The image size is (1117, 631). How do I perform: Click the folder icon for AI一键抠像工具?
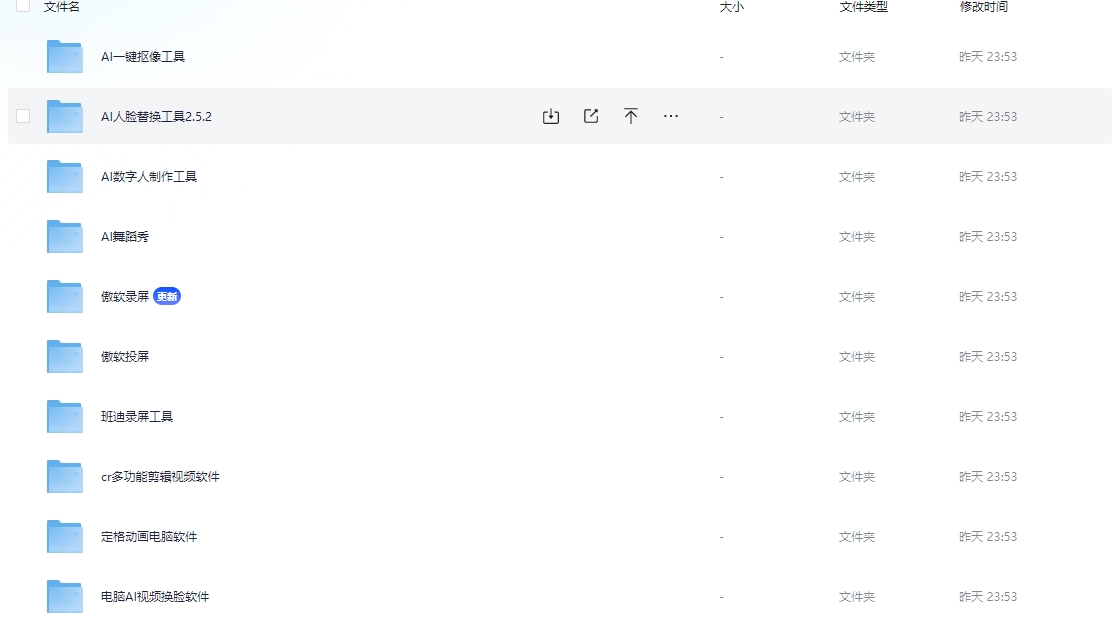point(65,57)
